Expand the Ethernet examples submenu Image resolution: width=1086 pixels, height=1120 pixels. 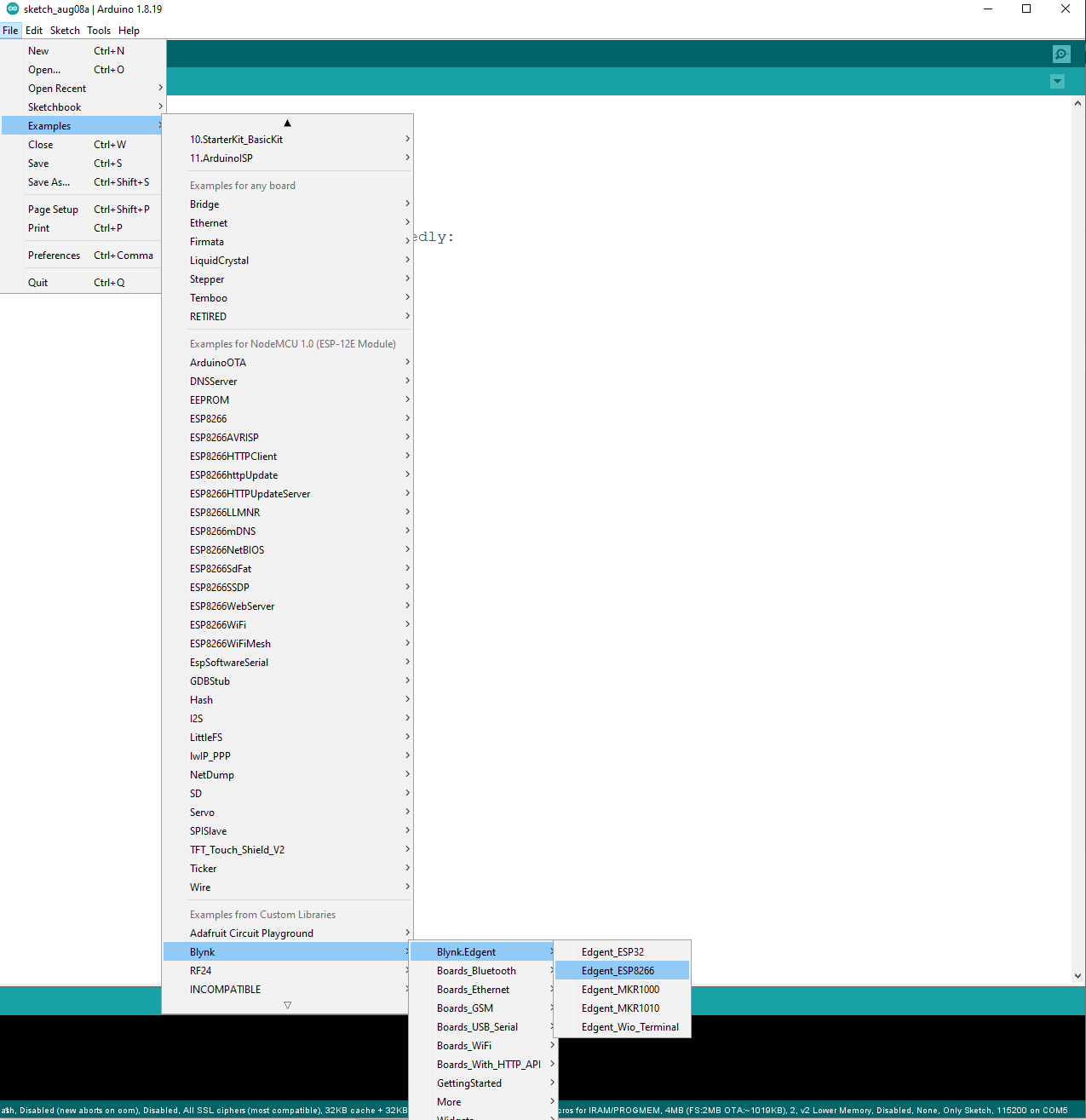coord(287,223)
